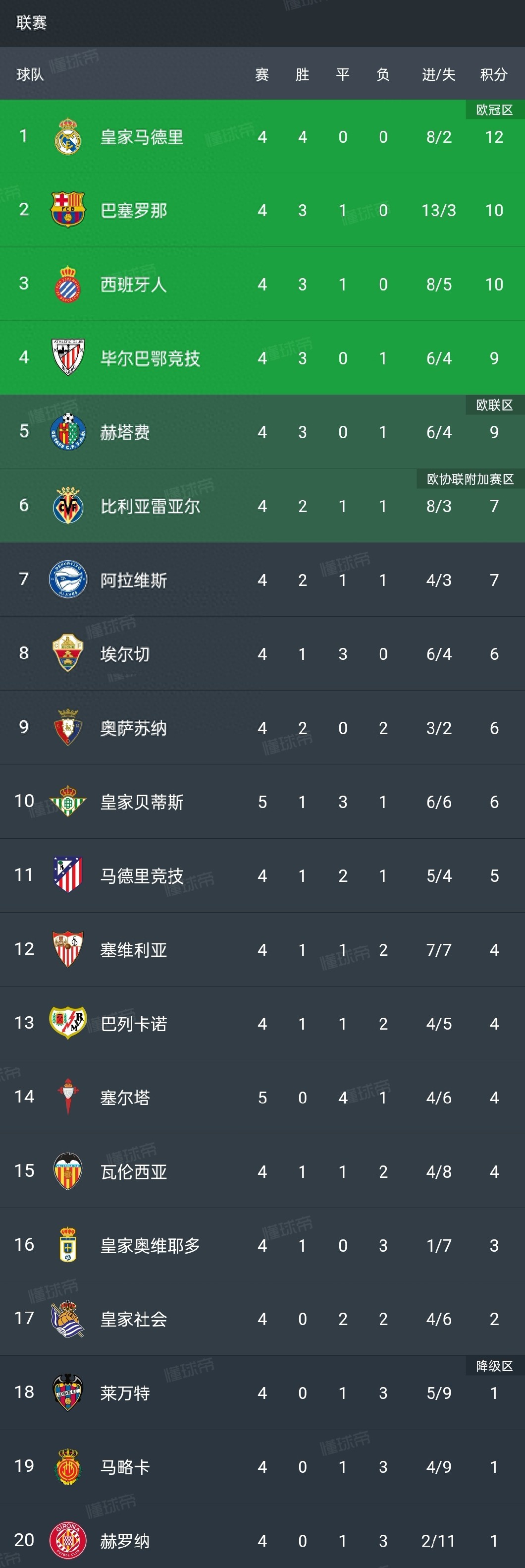The width and height of the screenshot is (525, 1568).
Task: Select the Valencia club crest
Action: (x=67, y=1171)
